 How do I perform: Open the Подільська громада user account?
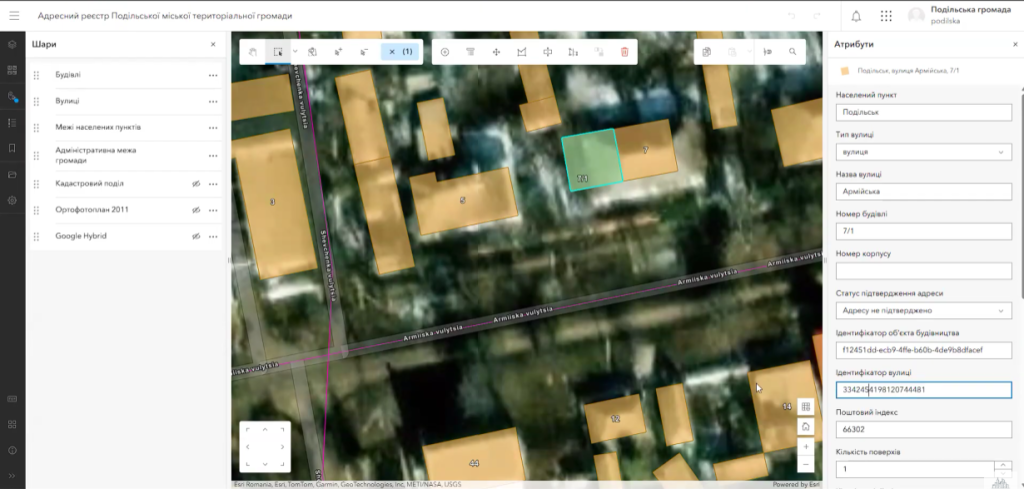click(960, 15)
